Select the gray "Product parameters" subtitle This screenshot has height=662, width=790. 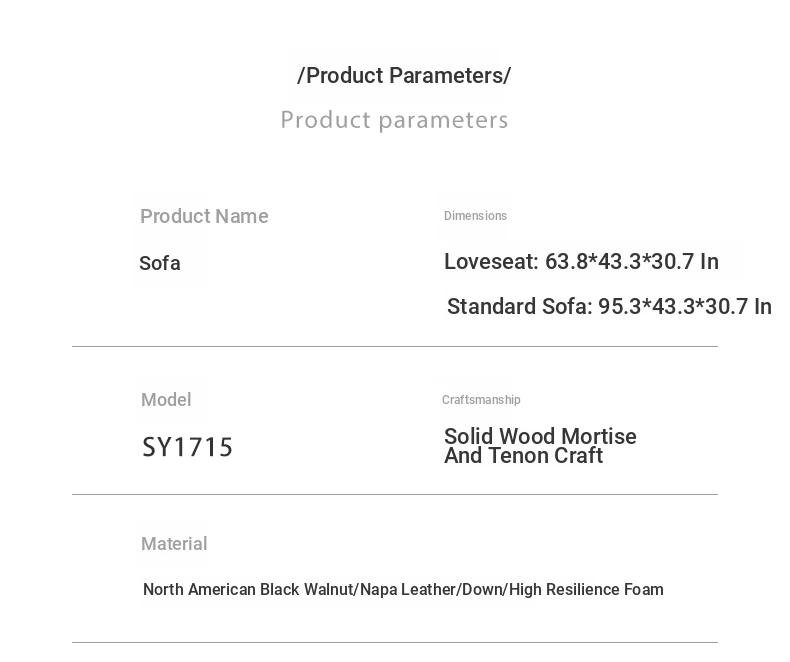[x=394, y=120]
